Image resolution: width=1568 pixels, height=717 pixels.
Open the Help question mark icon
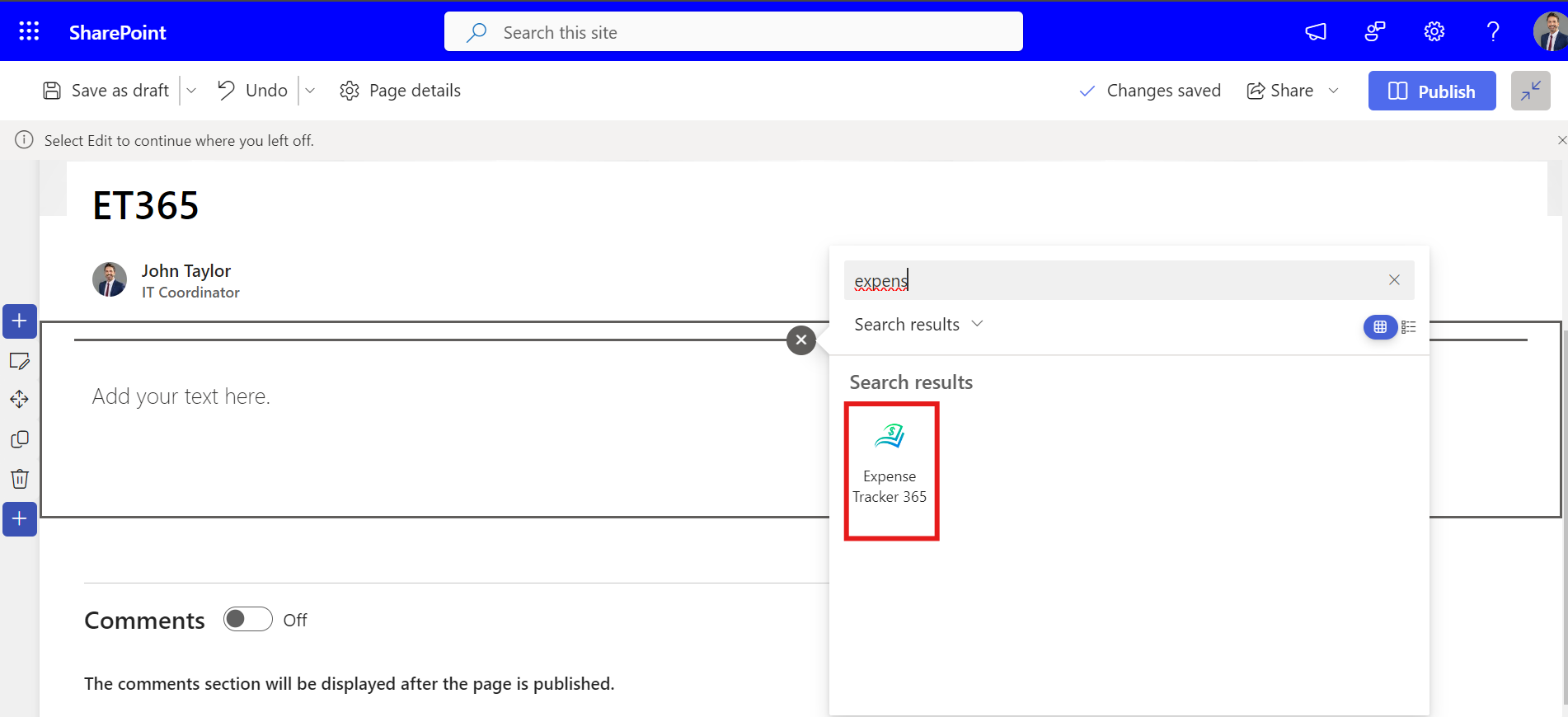tap(1493, 32)
